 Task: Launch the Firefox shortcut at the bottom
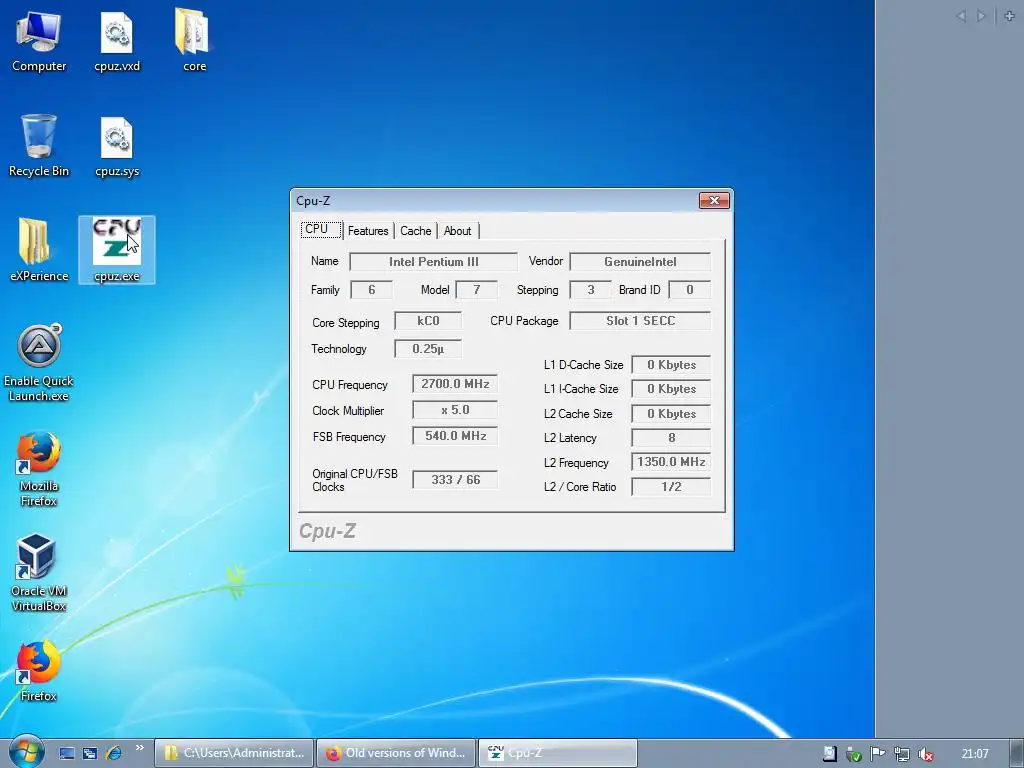39,671
